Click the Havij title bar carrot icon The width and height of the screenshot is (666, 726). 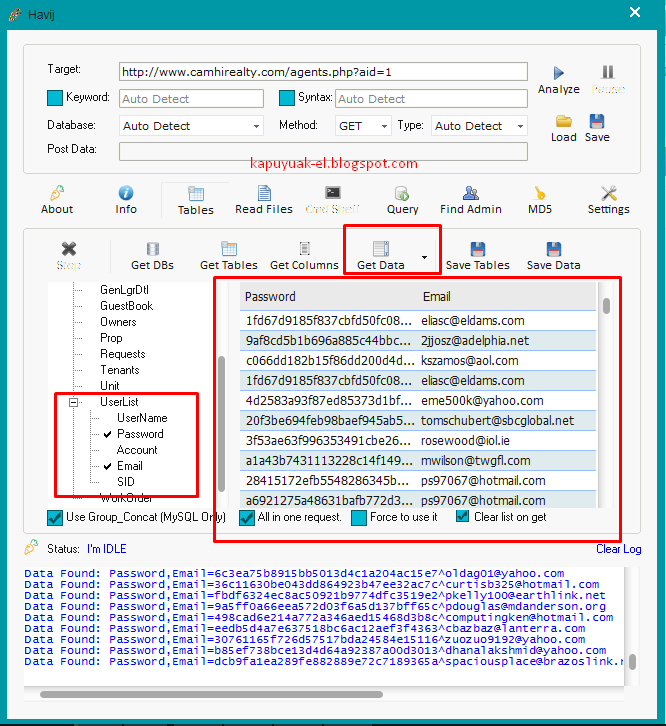pyautogui.click(x=15, y=15)
